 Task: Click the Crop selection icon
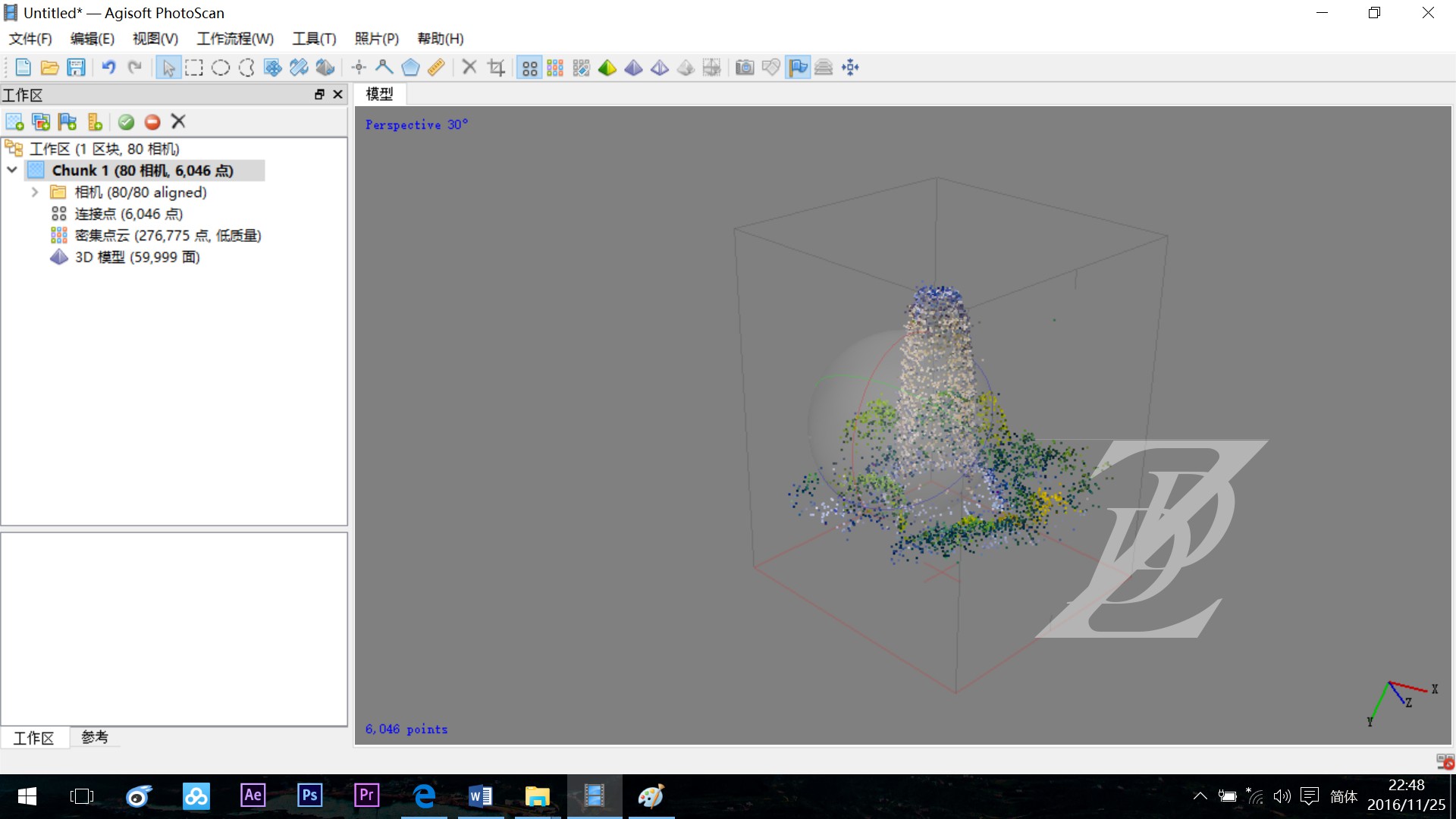(x=496, y=67)
